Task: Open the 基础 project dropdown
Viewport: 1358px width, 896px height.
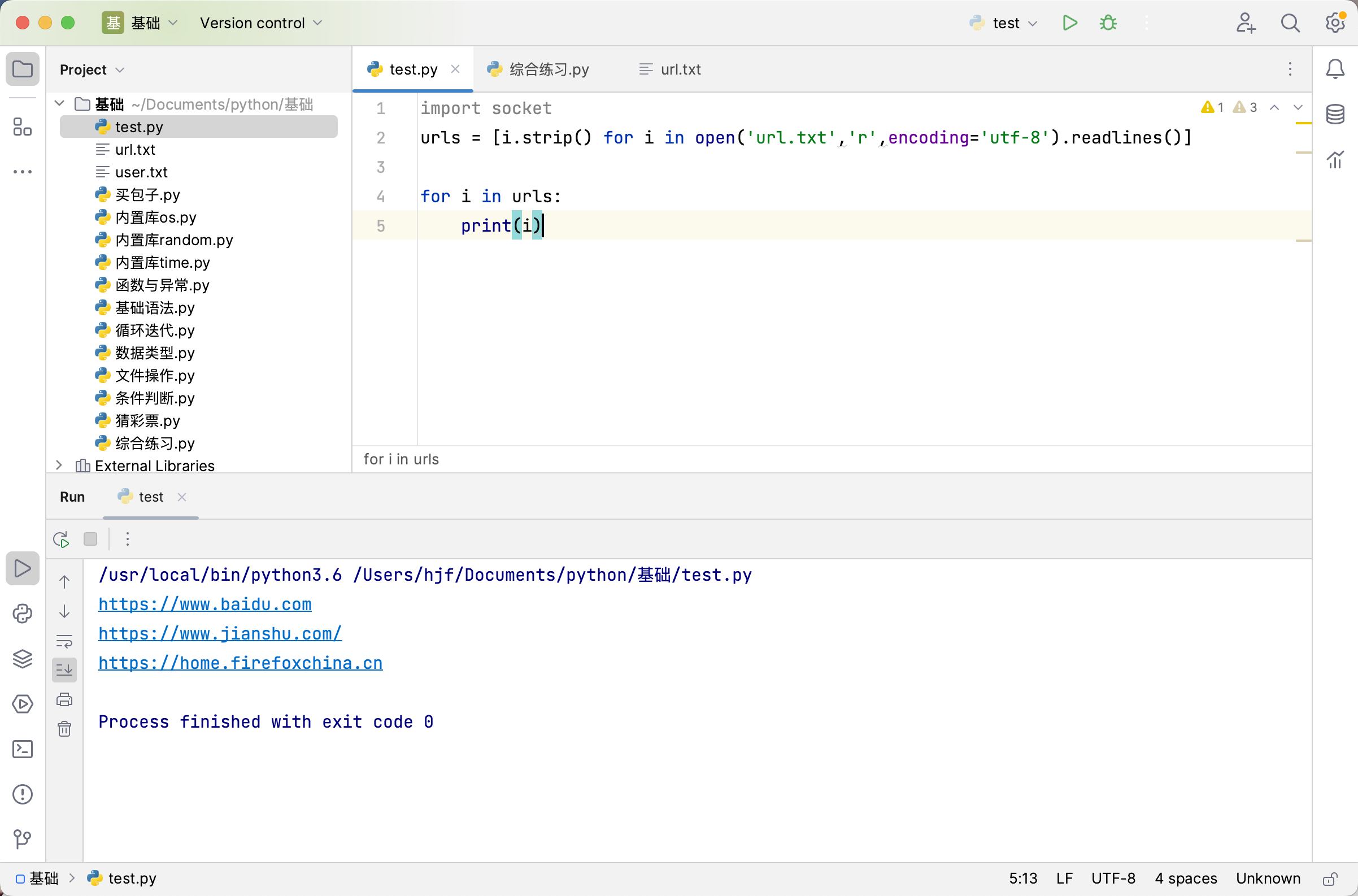Action: point(140,23)
